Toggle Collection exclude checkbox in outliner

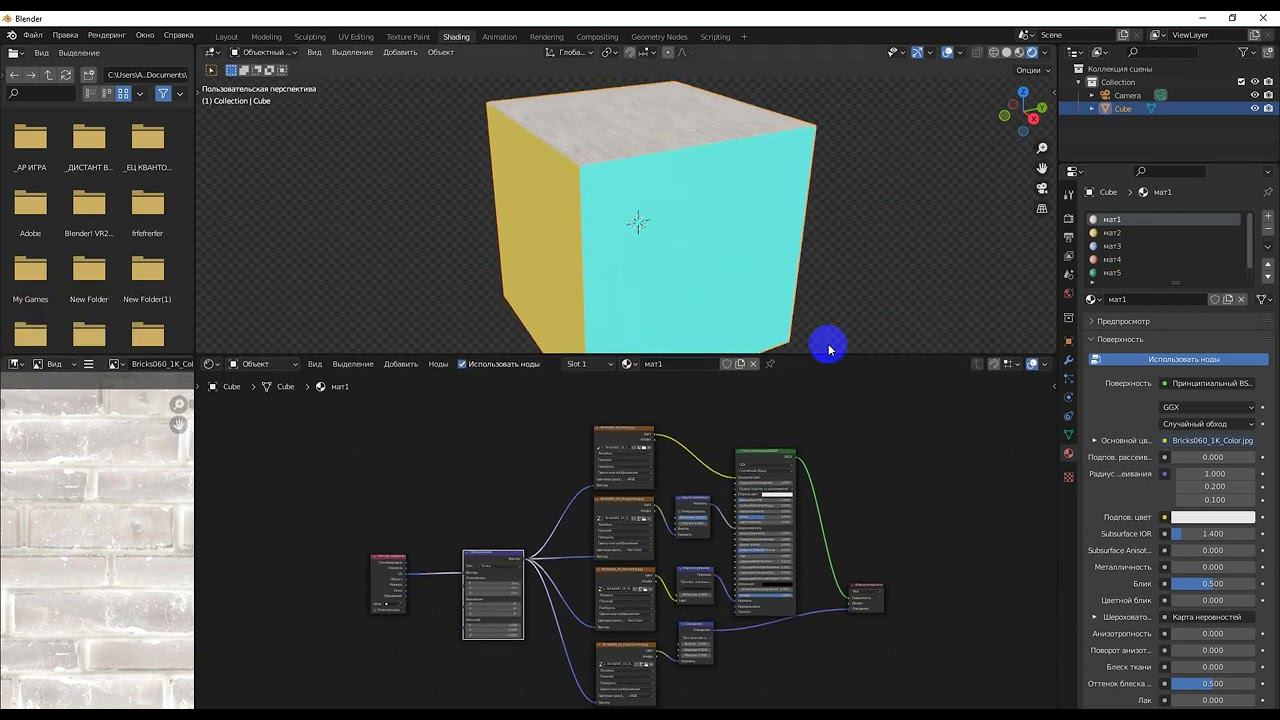[1241, 82]
